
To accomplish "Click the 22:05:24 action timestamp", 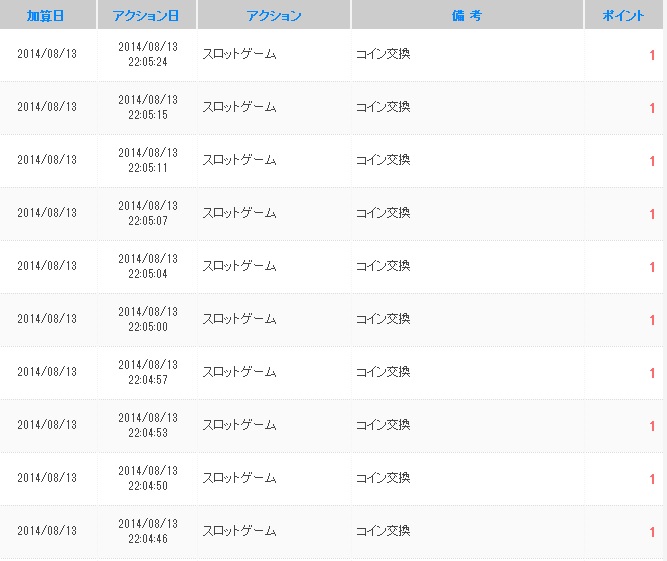I will (x=148, y=61).
